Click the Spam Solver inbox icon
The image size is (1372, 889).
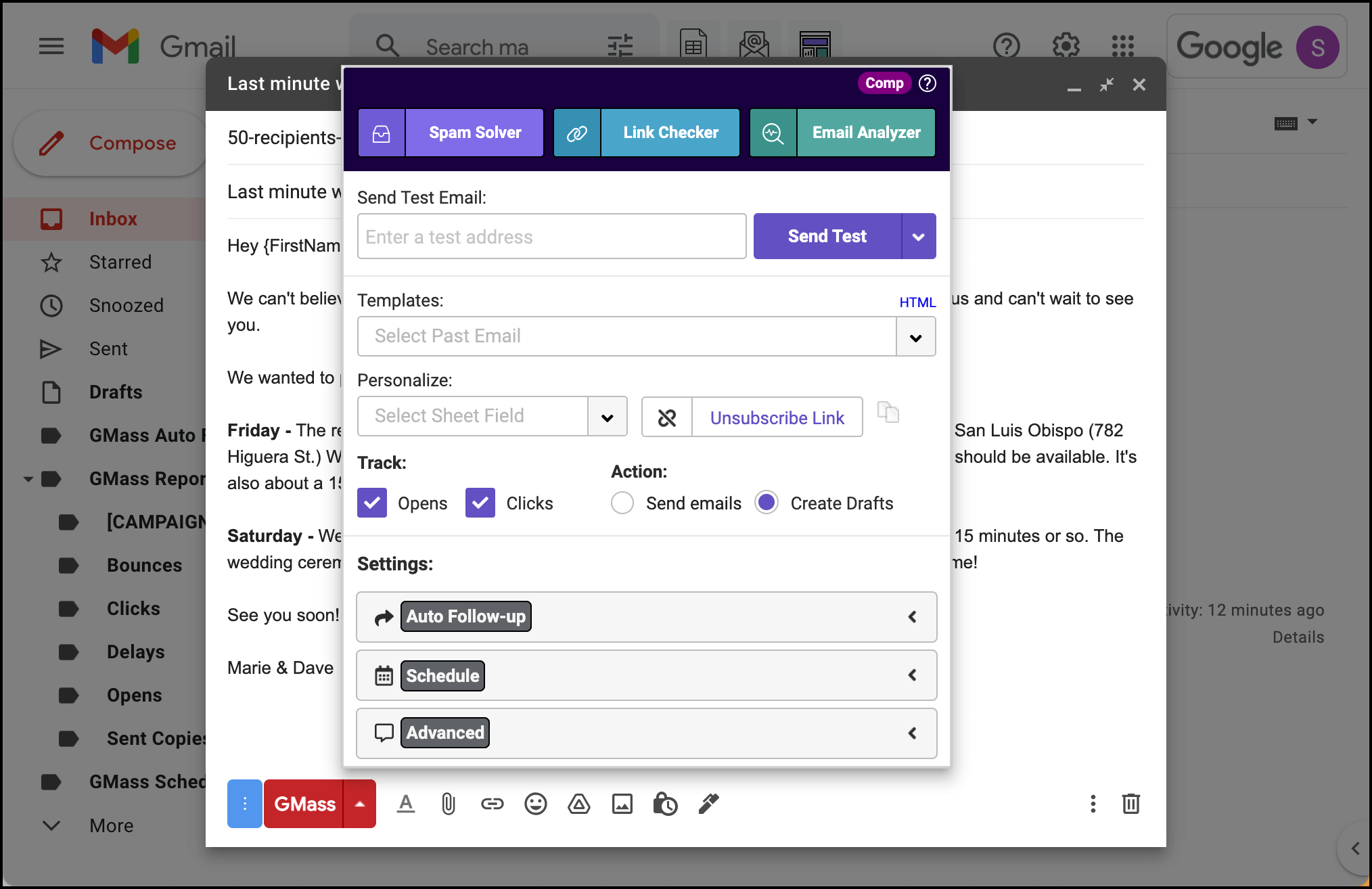click(382, 133)
